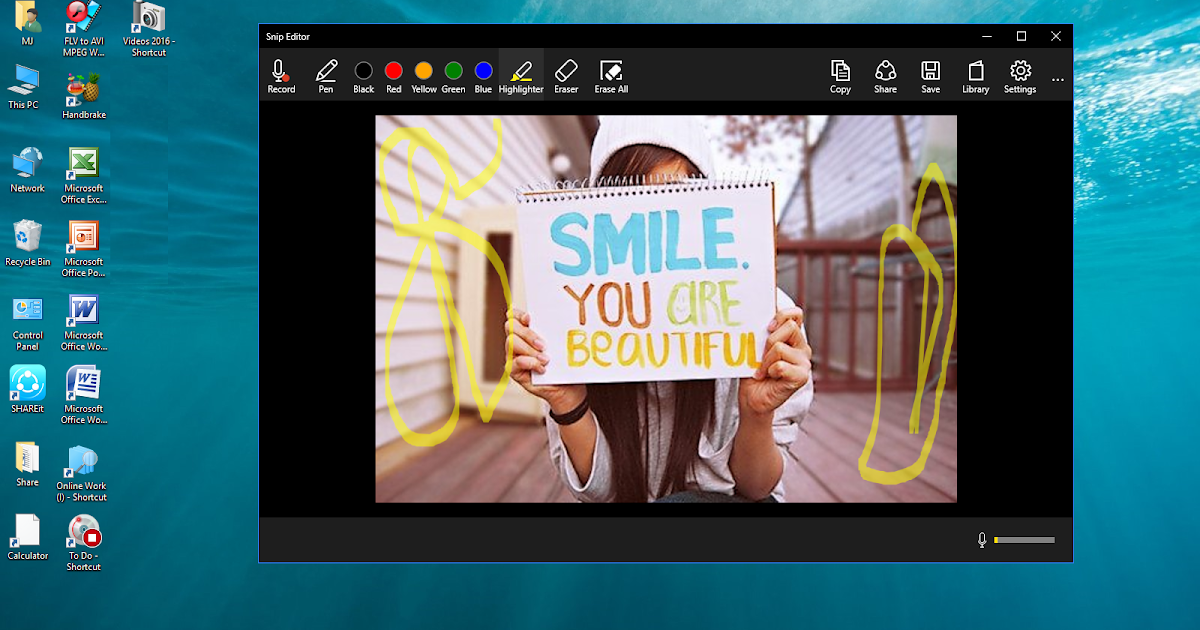Select the Black ink color
The height and width of the screenshot is (630, 1200).
point(363,70)
